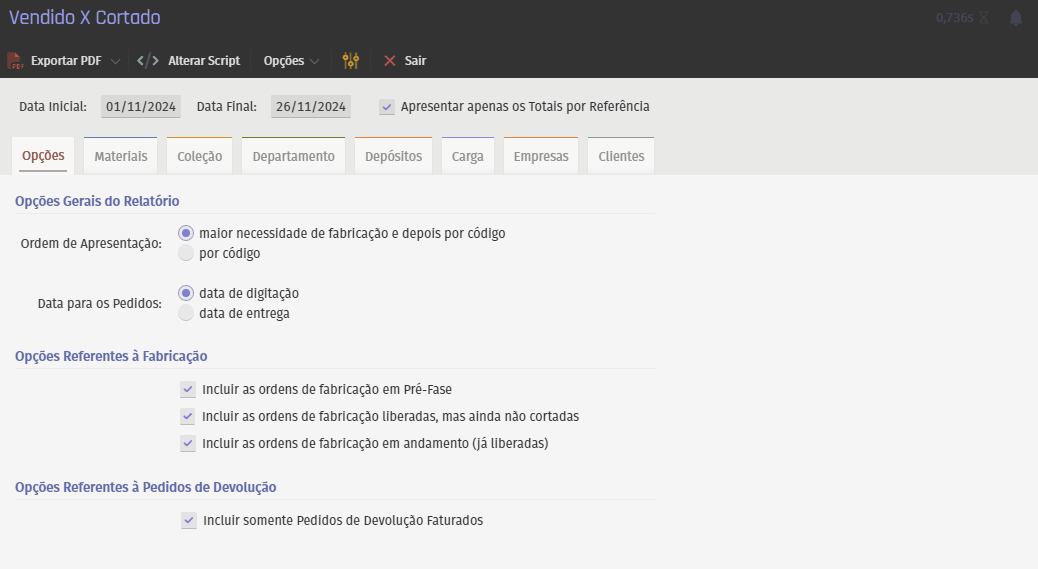Uncheck ordens de fabricação em Pré-Fase

point(188,389)
